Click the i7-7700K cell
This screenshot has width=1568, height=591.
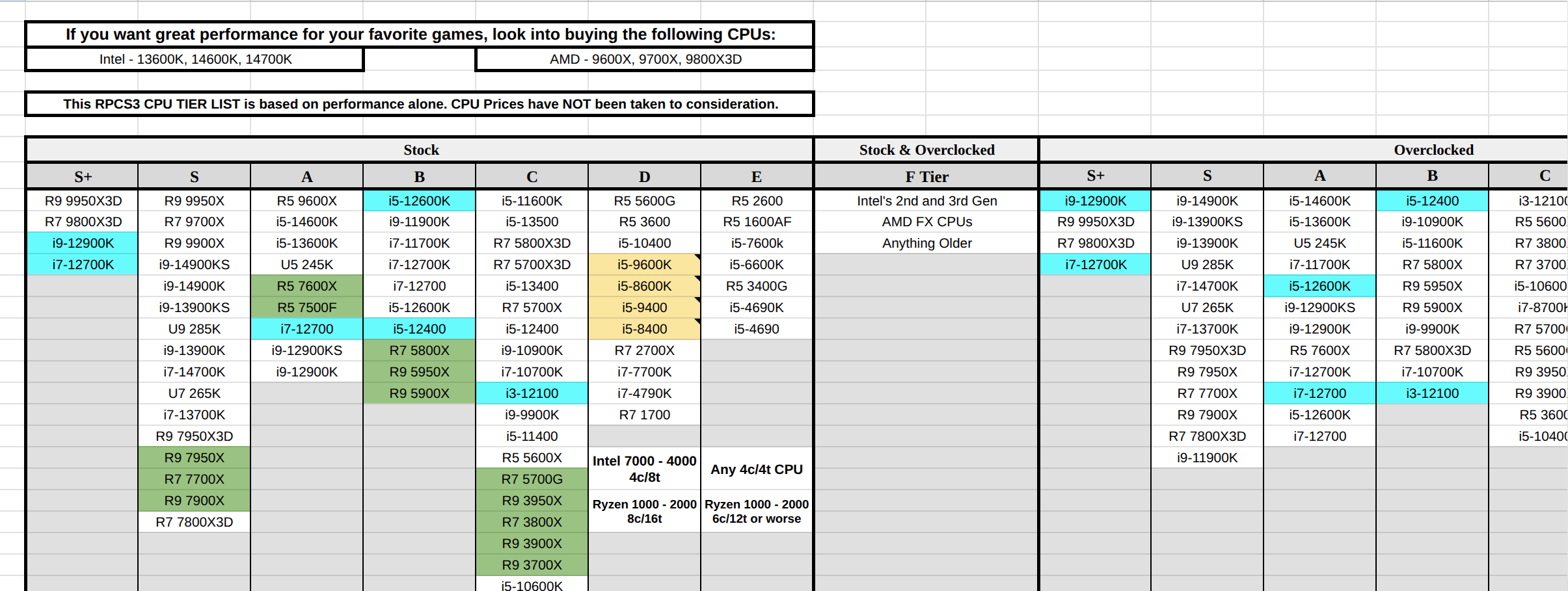click(644, 372)
